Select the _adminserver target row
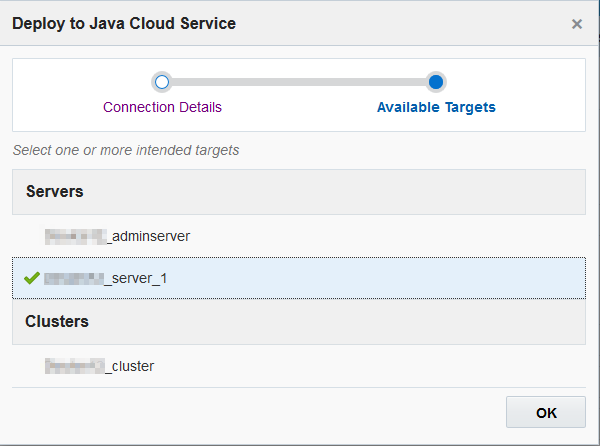Viewport: 600px width, 446px height. tap(299, 236)
